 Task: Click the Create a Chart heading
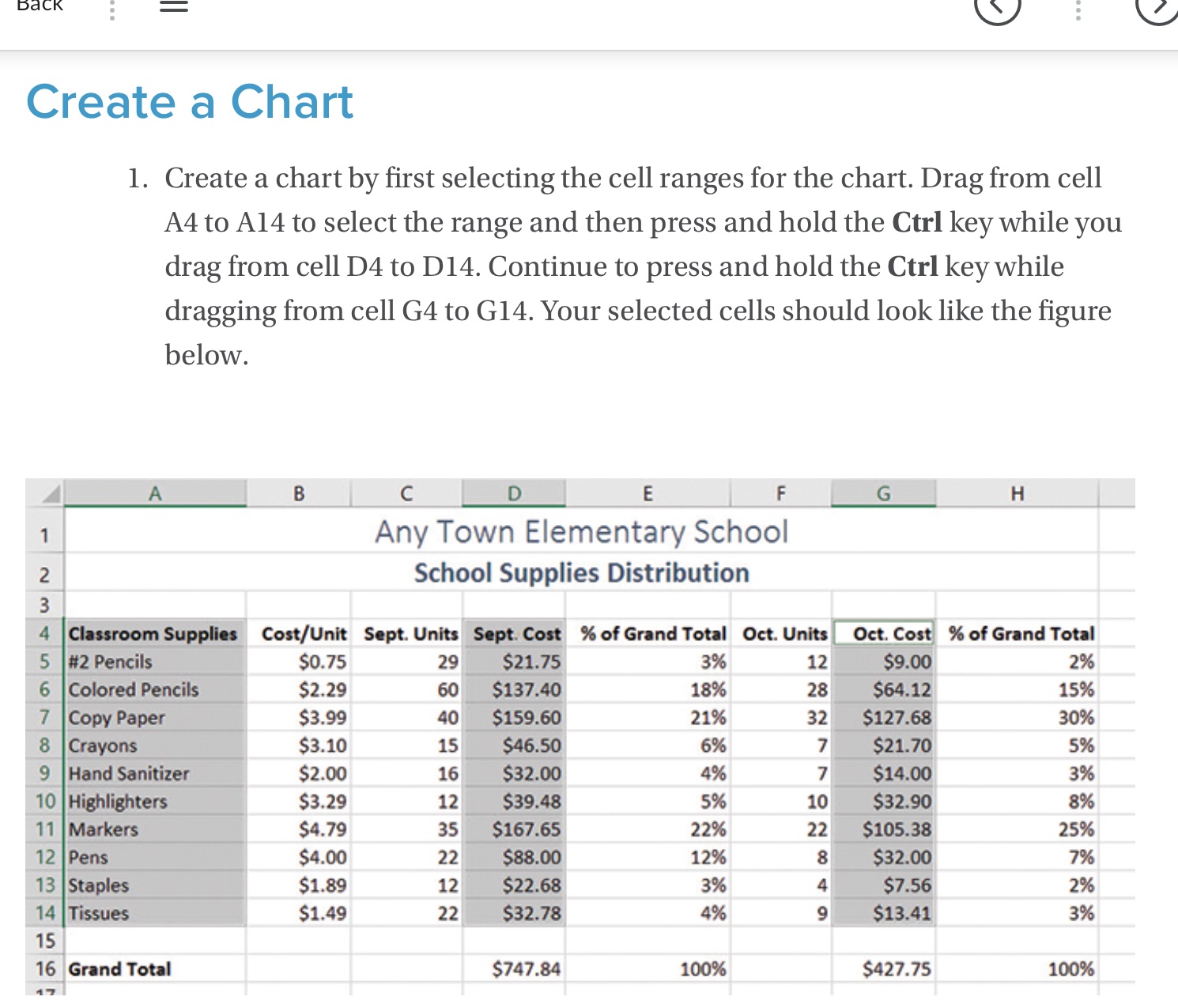189,102
